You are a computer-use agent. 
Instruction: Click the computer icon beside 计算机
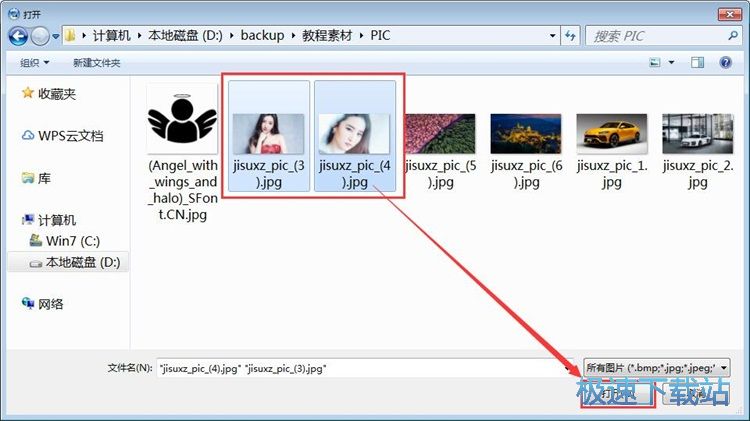tap(28, 220)
